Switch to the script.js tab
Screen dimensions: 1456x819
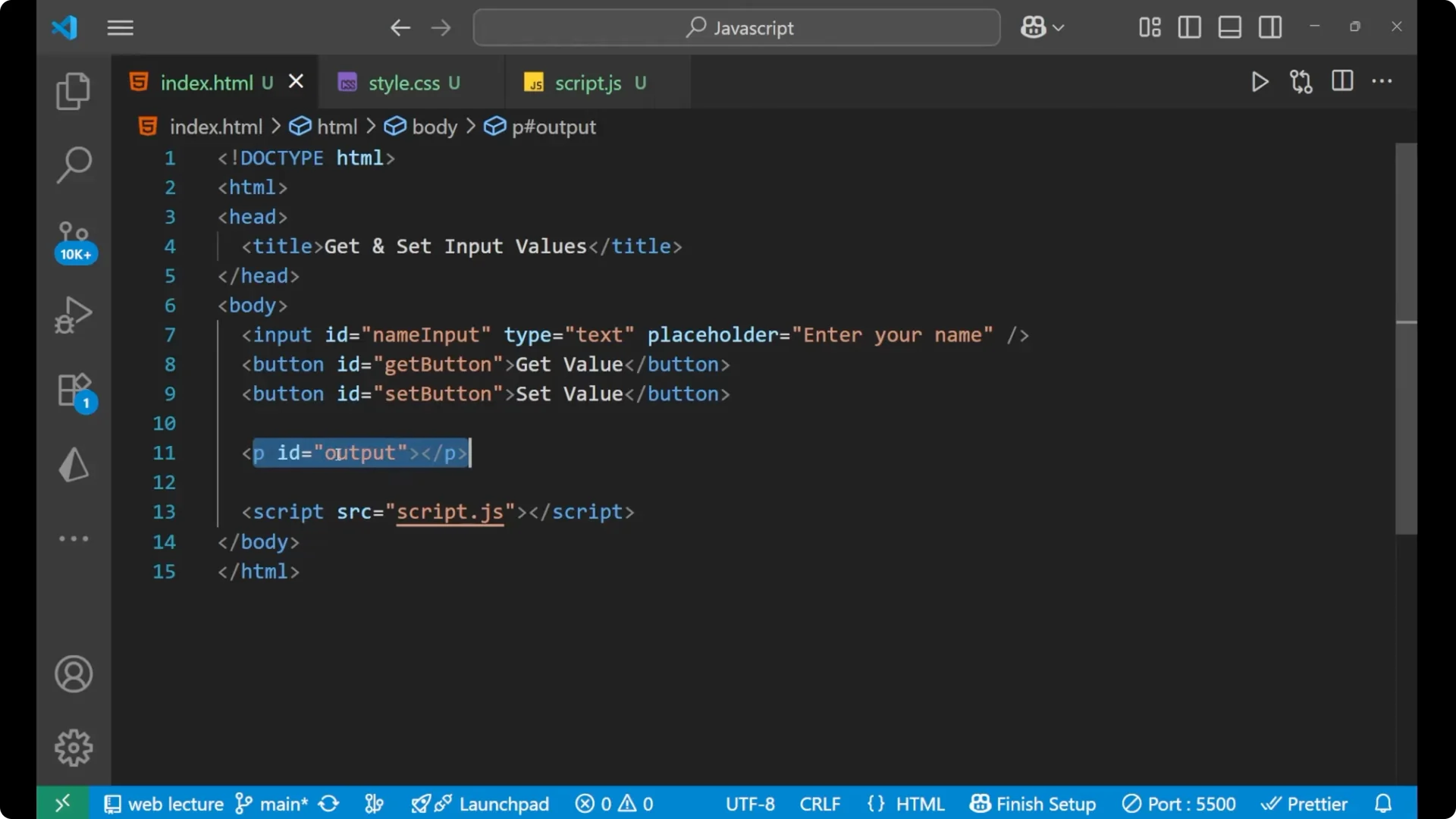[588, 83]
